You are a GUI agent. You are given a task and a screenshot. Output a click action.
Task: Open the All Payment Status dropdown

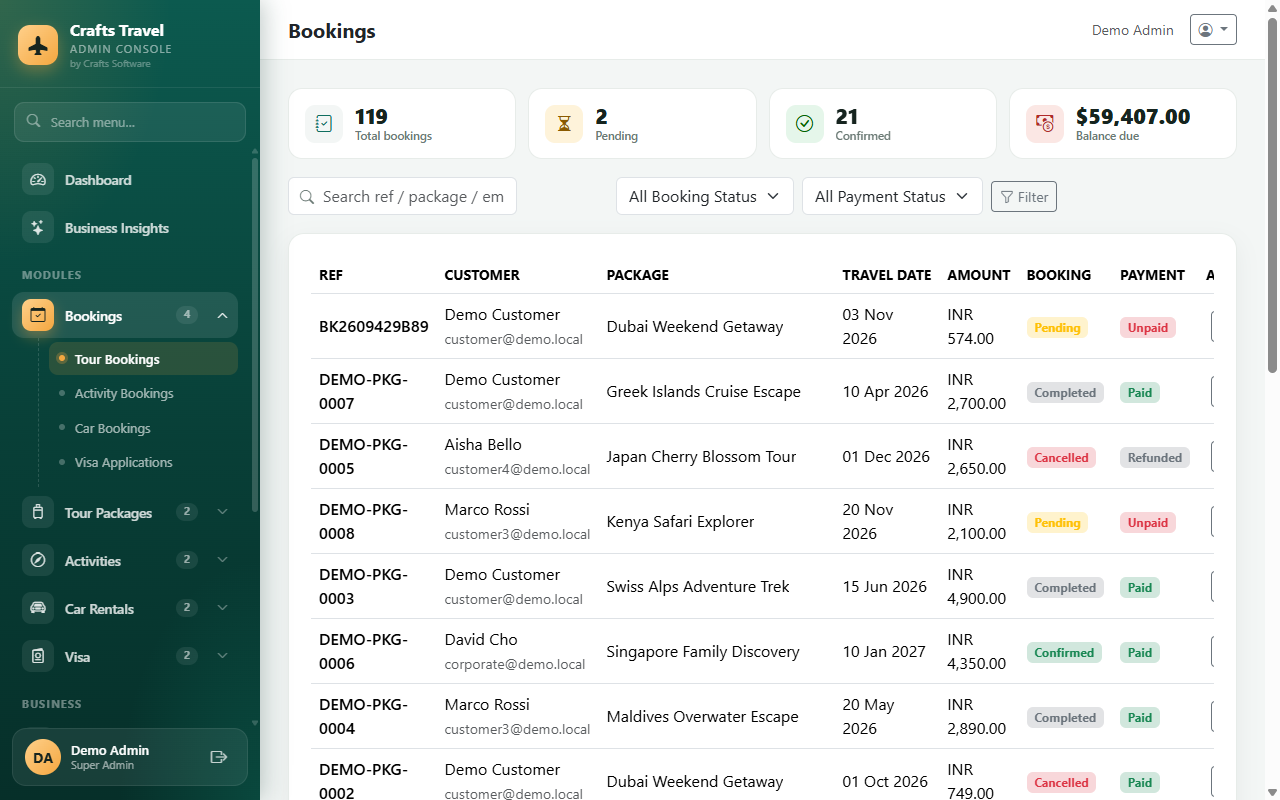pos(892,197)
